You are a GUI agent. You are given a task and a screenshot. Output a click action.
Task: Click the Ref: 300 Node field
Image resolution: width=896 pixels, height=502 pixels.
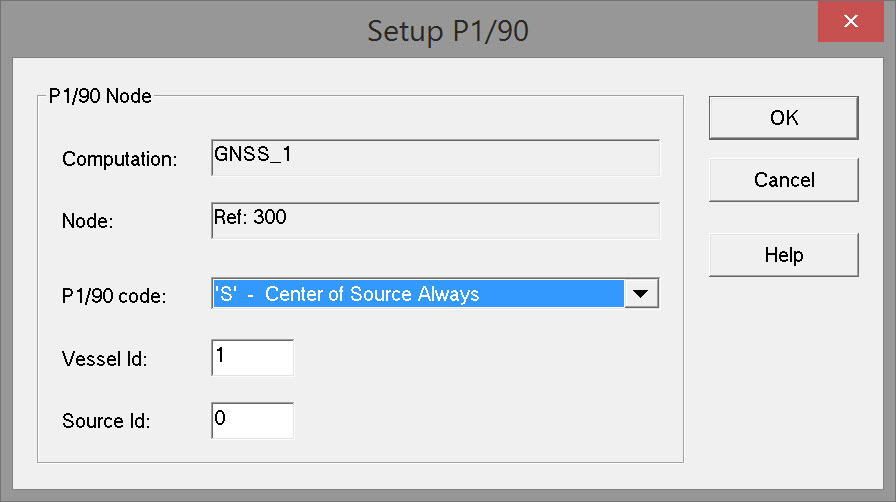pos(435,220)
